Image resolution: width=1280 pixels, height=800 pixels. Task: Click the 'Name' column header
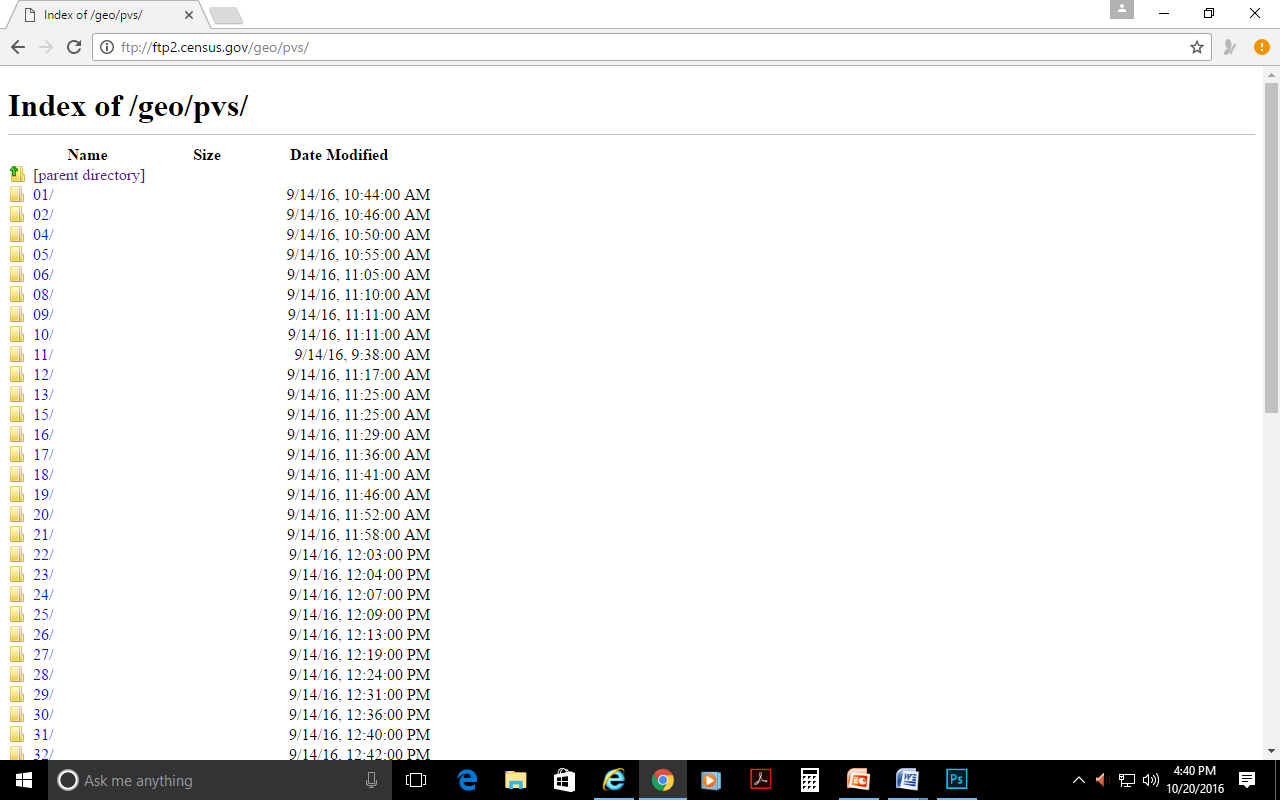[x=87, y=155]
